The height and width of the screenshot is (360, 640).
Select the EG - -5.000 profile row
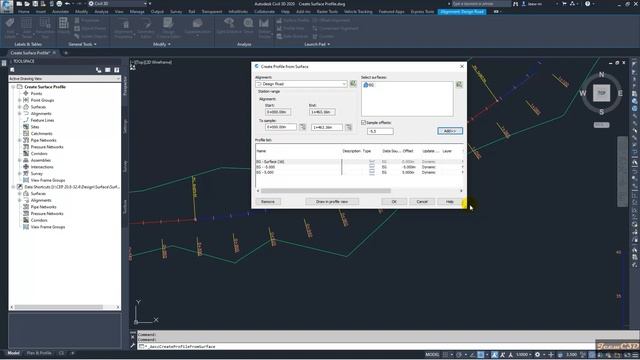click(359, 167)
